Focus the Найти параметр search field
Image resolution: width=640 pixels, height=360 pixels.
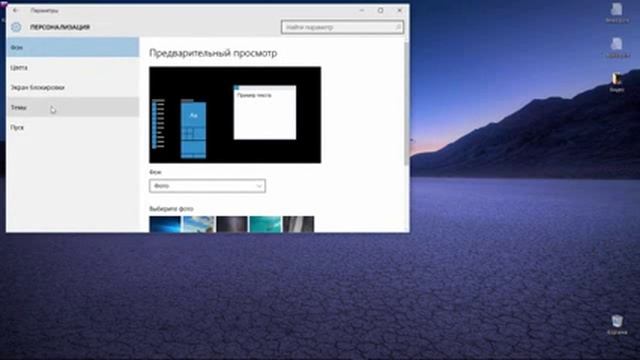point(342,27)
